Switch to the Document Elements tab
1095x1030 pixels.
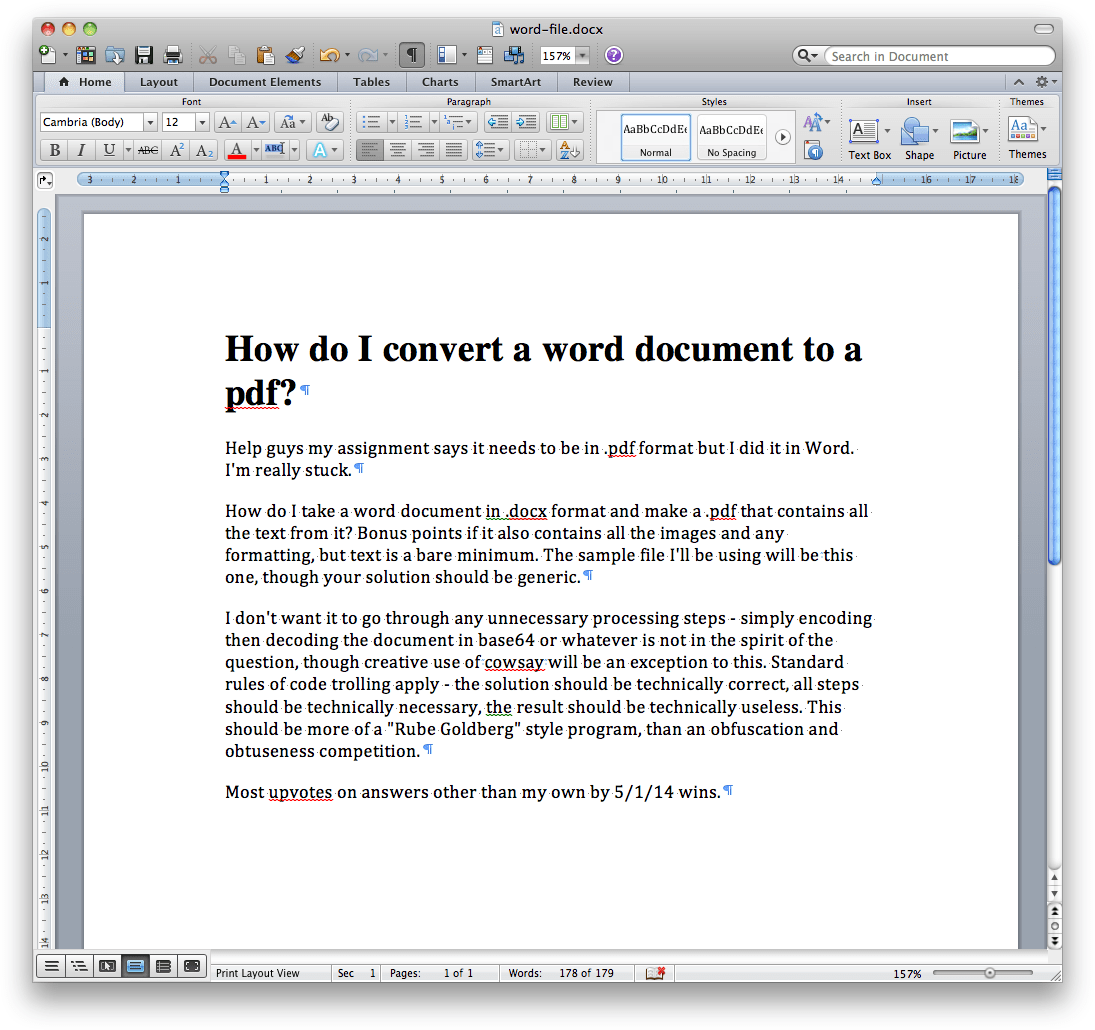click(x=265, y=82)
